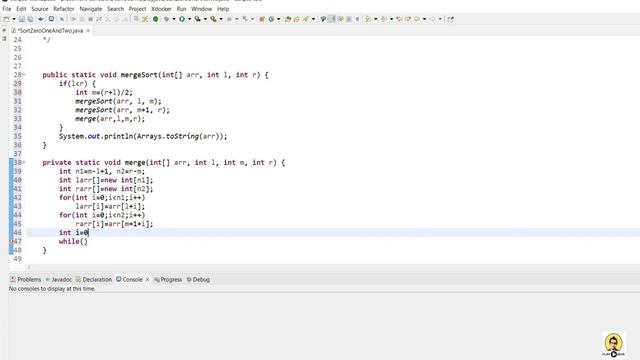The width and height of the screenshot is (640, 360).
Task: Click the Forward navigation toolbar icon
Action: pyautogui.click(x=433, y=19)
